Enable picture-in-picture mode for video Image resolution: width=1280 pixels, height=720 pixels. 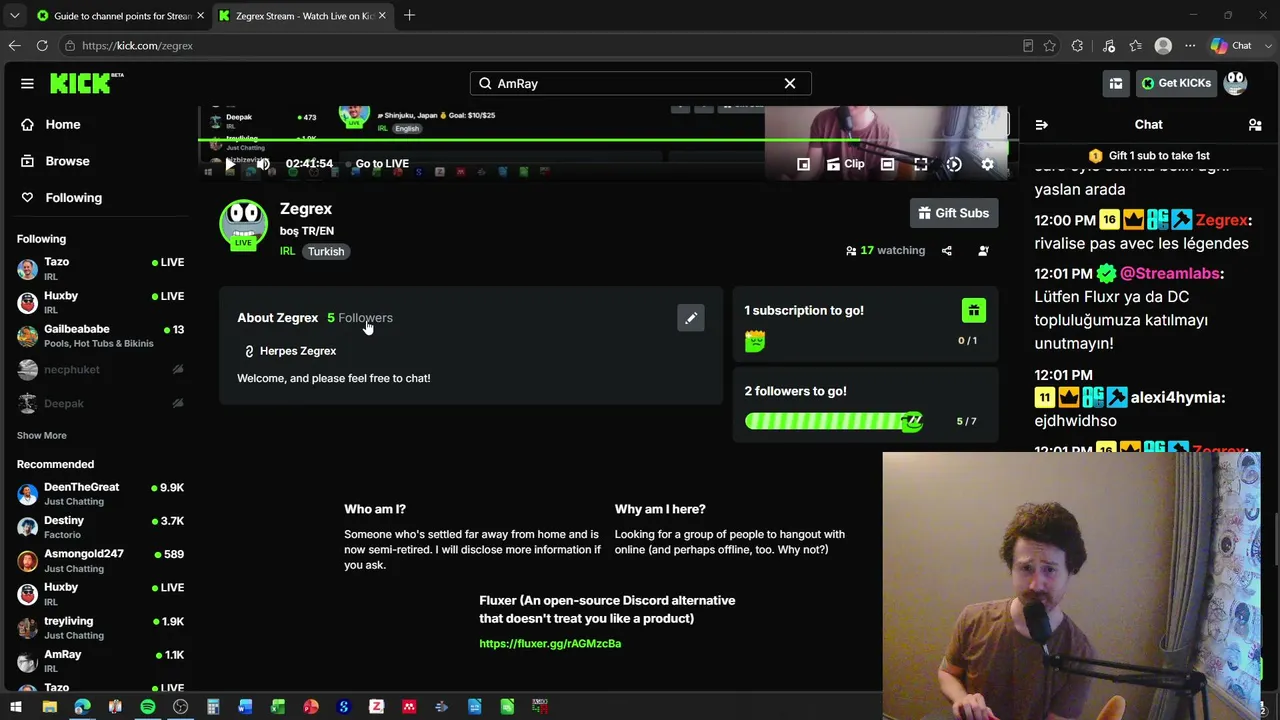click(x=803, y=164)
